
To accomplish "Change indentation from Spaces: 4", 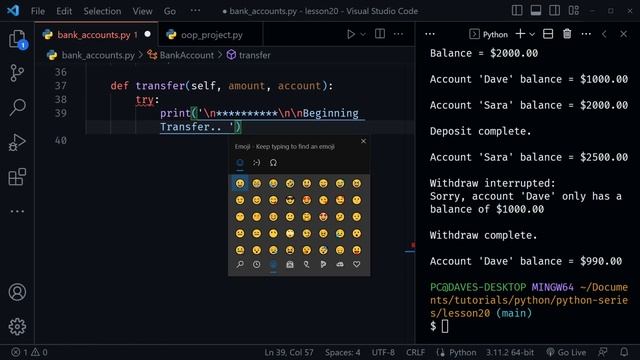I will coord(342,352).
